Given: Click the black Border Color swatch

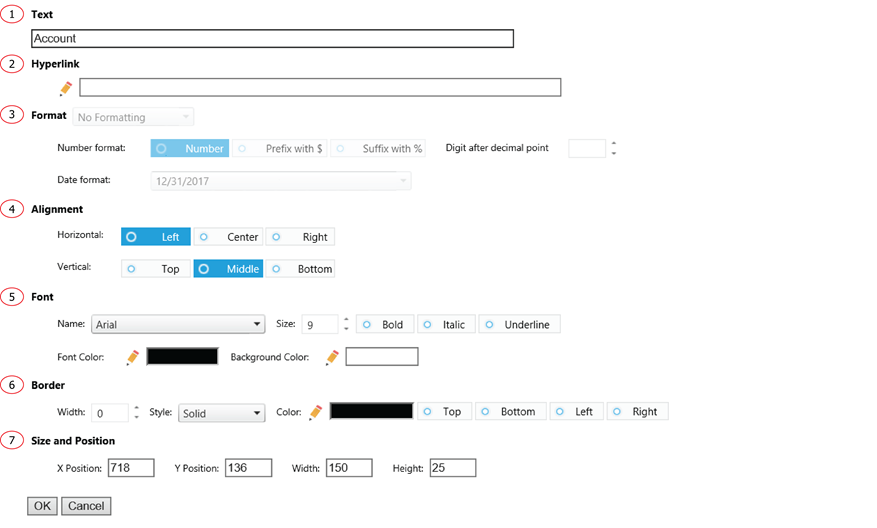Looking at the screenshot, I should pos(371,411).
